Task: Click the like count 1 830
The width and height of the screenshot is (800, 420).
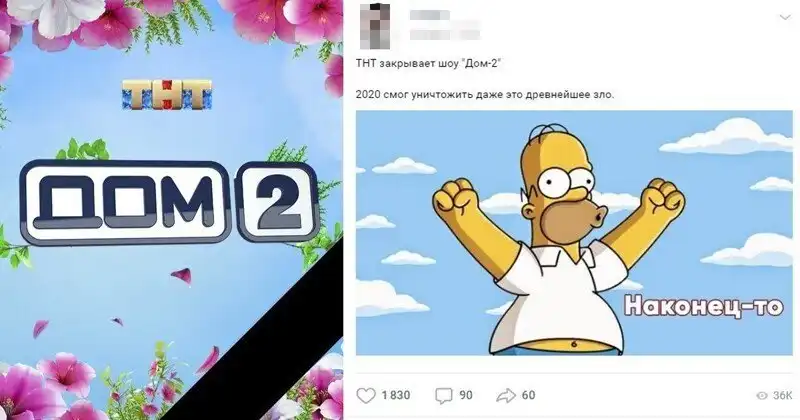Action: click(396, 396)
